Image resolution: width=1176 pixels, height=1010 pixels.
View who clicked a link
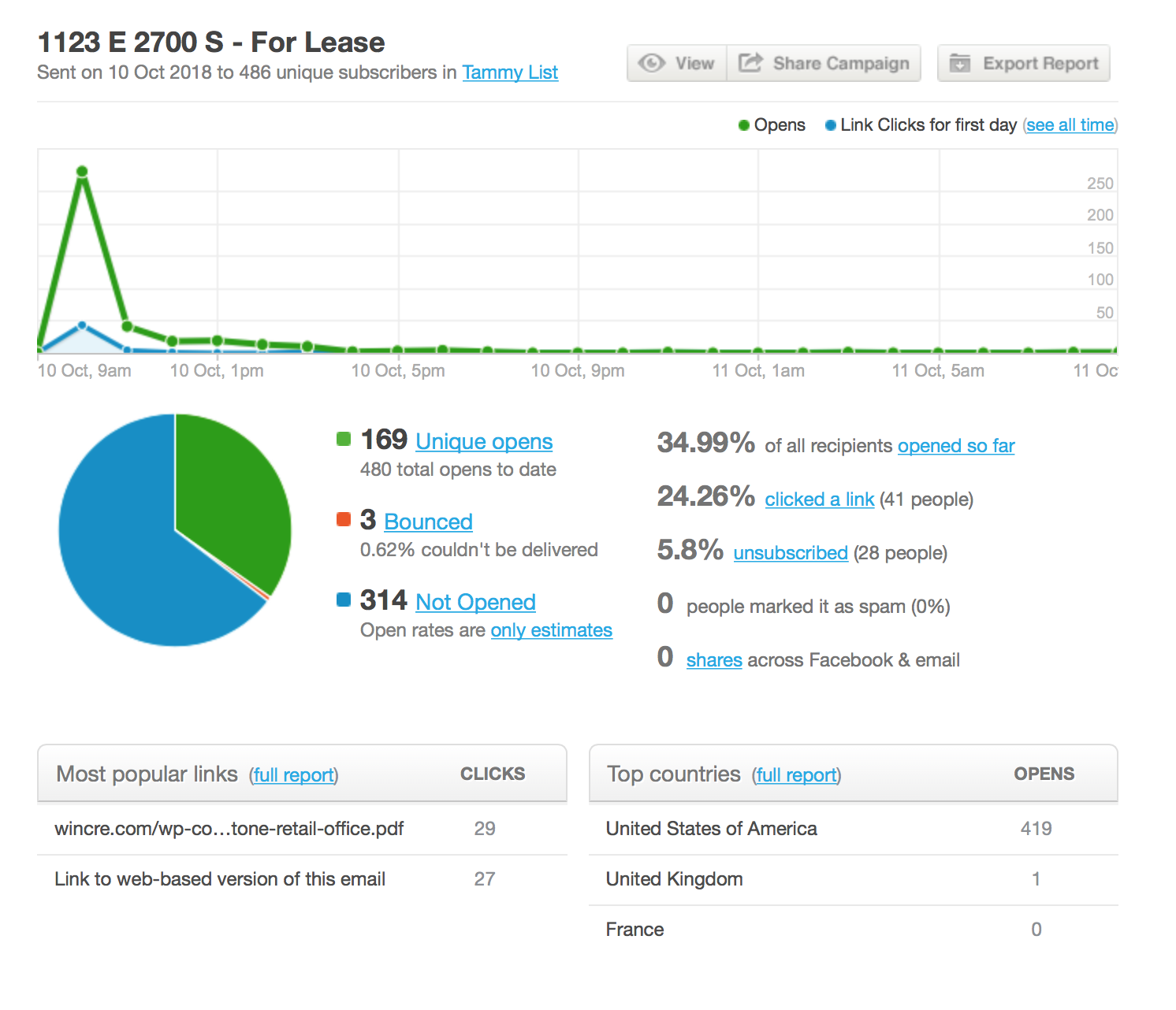click(819, 499)
